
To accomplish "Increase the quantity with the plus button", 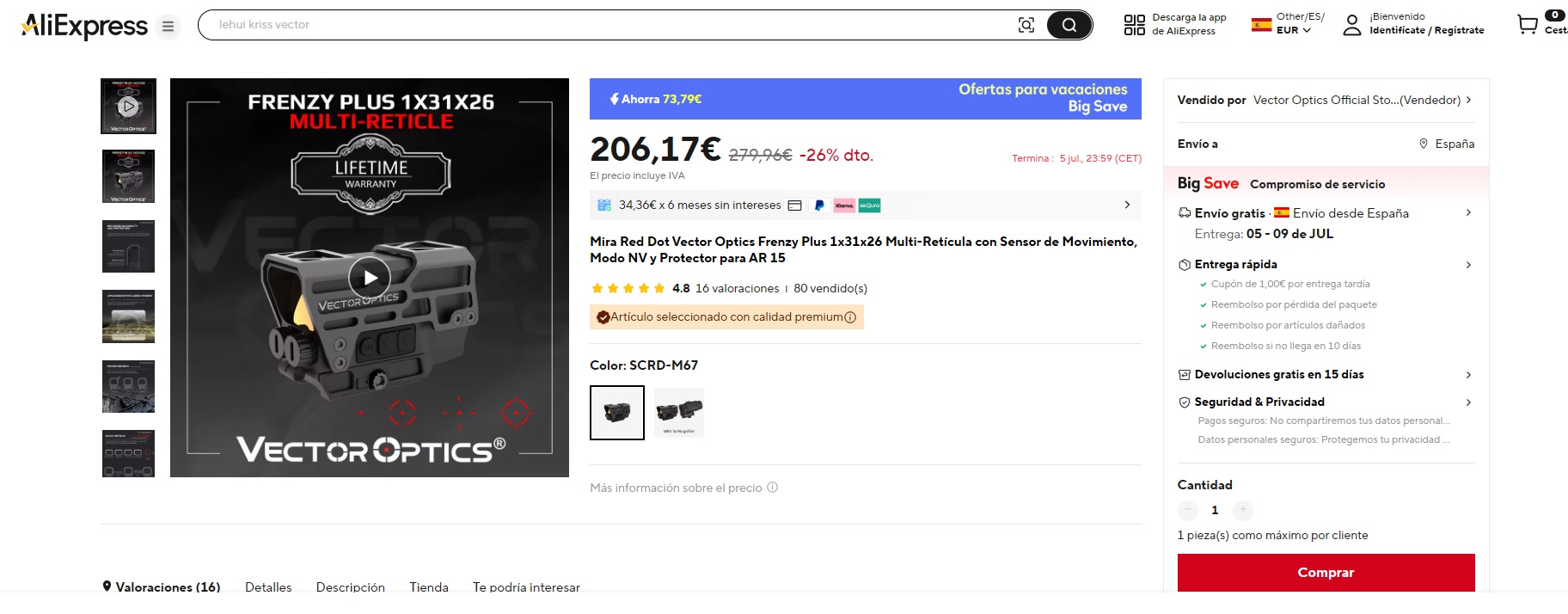I will [x=1242, y=510].
